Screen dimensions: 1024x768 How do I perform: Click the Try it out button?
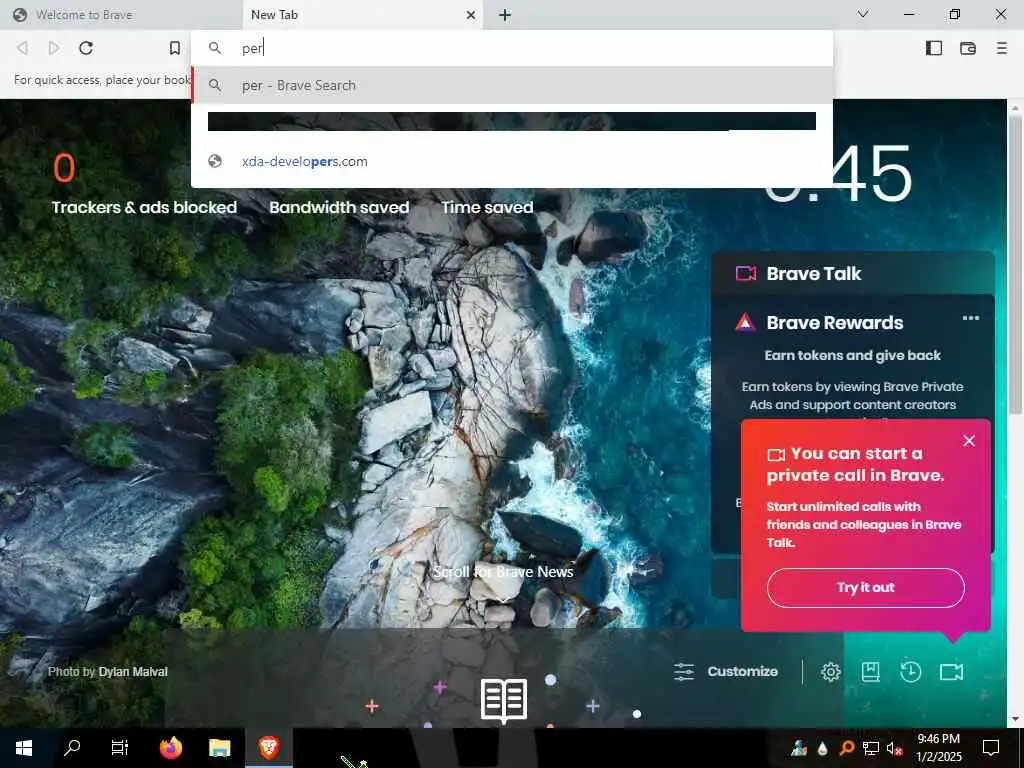coord(865,587)
